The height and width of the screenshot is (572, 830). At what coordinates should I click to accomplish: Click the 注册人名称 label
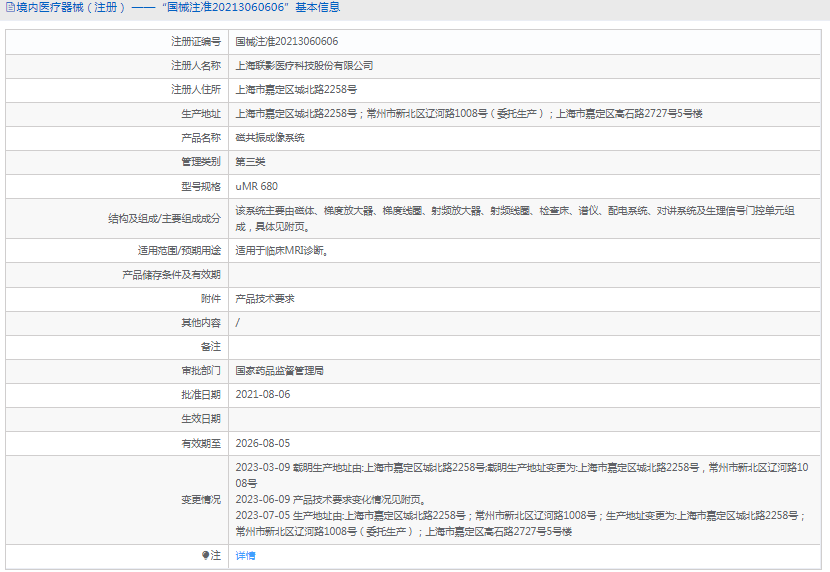196,66
